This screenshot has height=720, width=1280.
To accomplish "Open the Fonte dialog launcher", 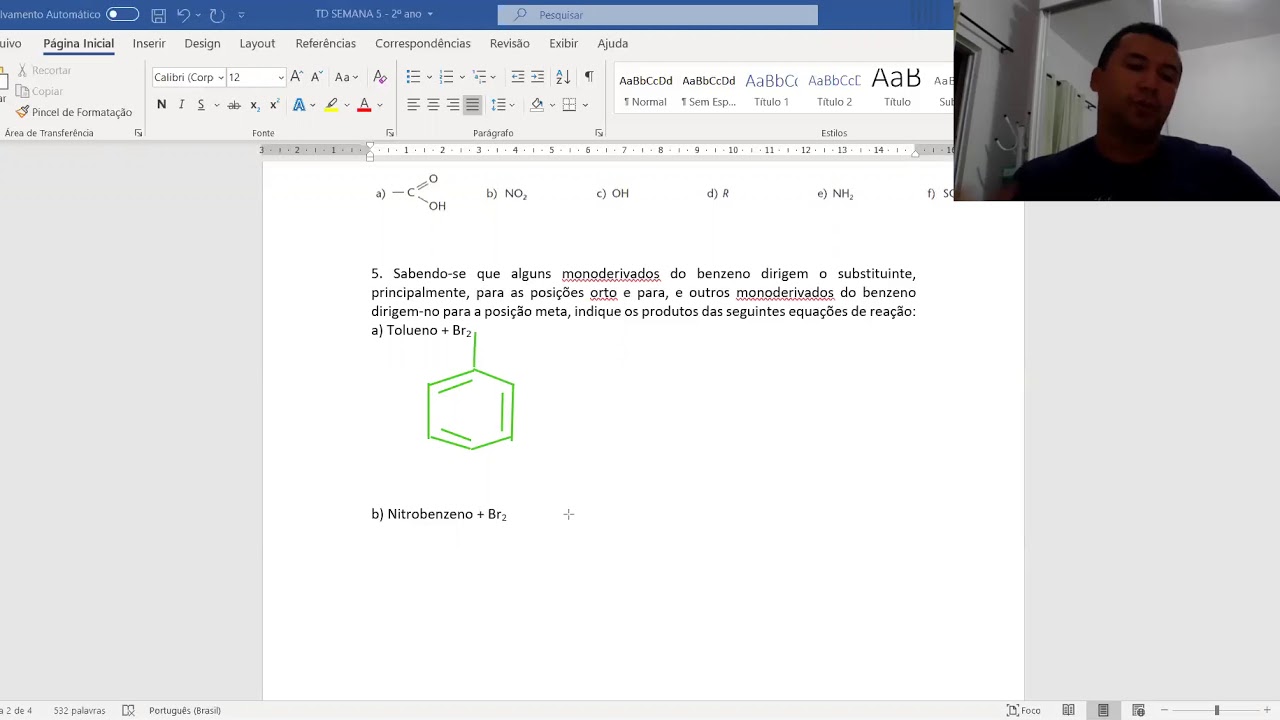I will pyautogui.click(x=390, y=133).
